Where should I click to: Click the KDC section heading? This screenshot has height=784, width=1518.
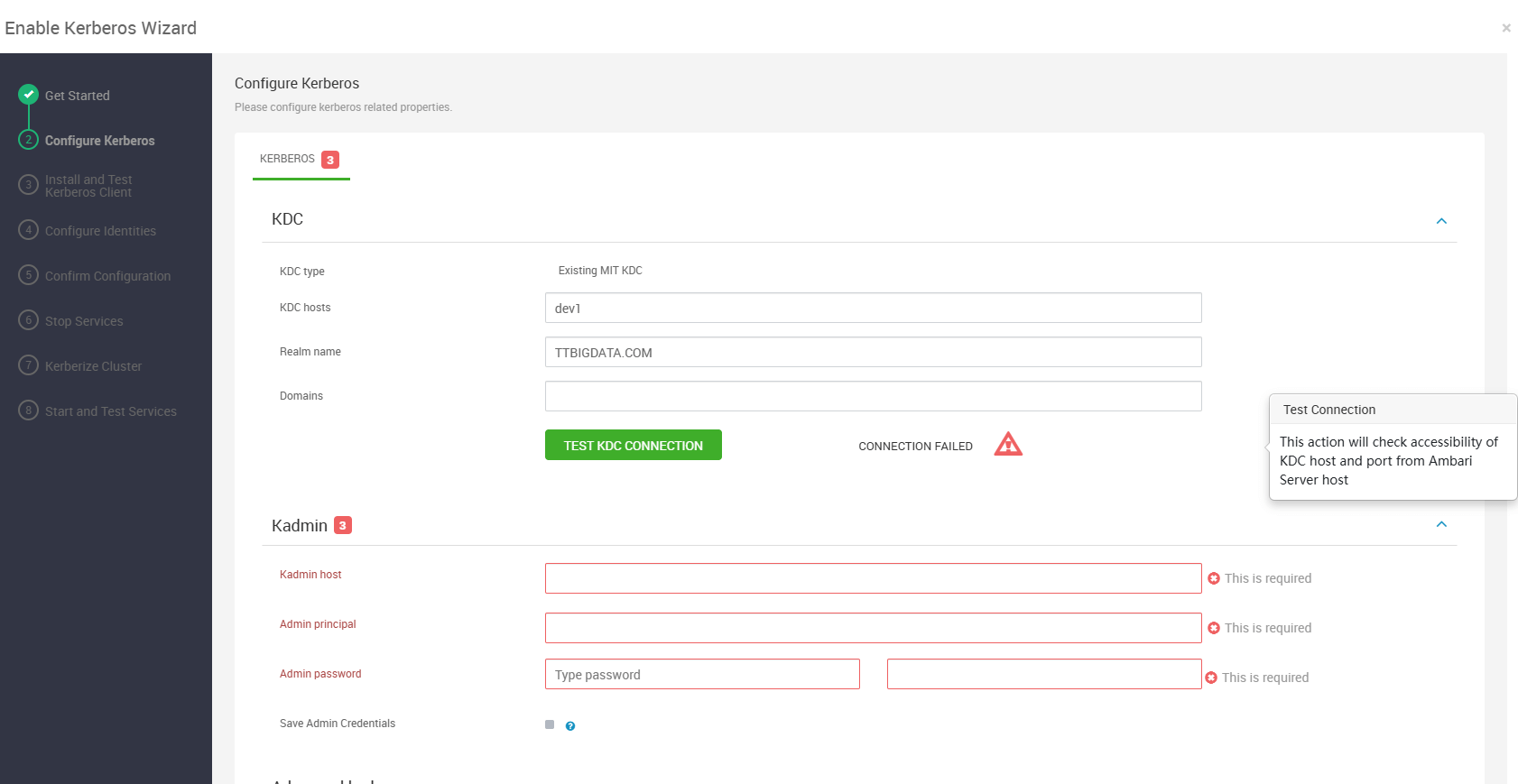tap(287, 219)
